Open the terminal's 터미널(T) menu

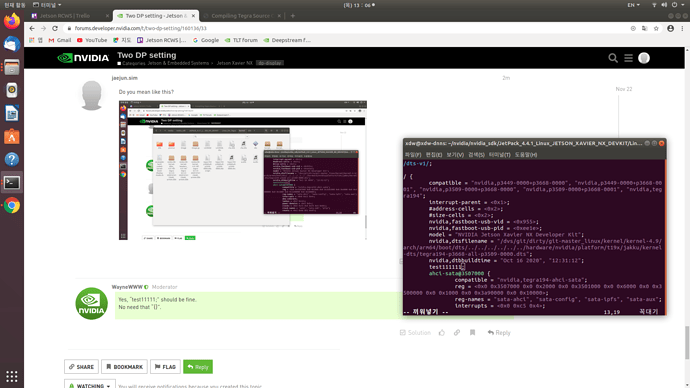point(499,155)
